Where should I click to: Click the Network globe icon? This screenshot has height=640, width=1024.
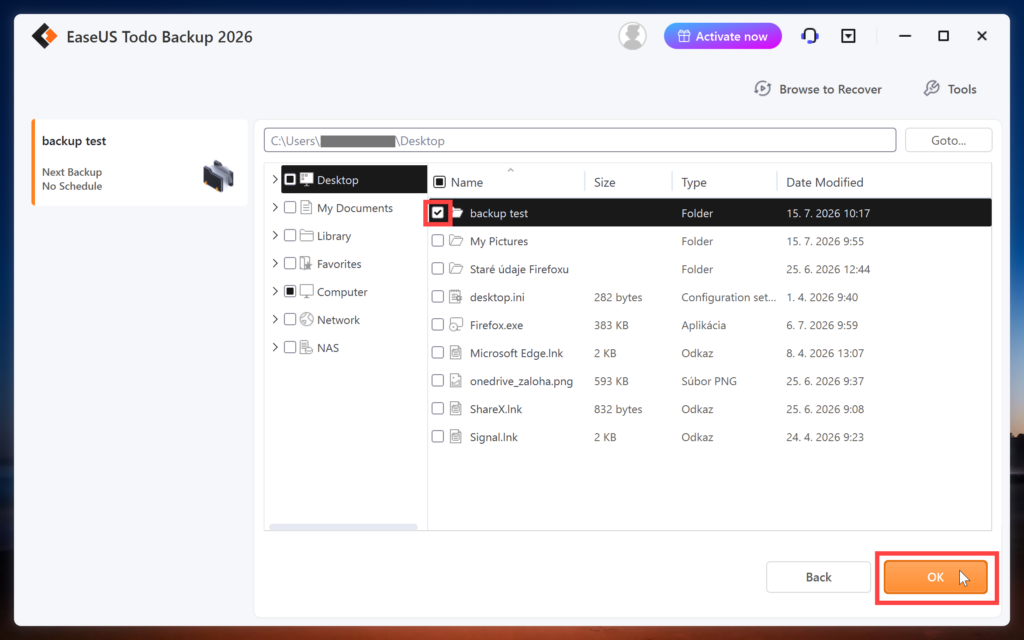[306, 319]
